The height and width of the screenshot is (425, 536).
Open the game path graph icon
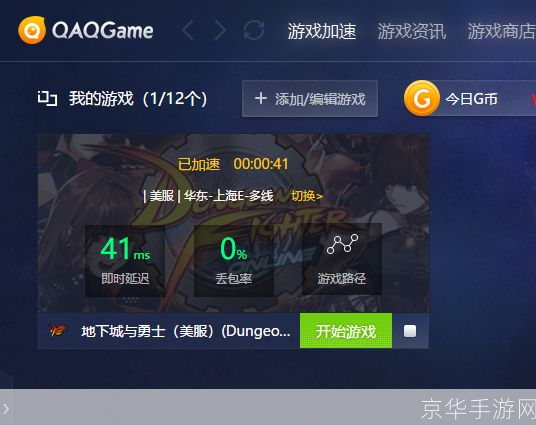tap(342, 244)
